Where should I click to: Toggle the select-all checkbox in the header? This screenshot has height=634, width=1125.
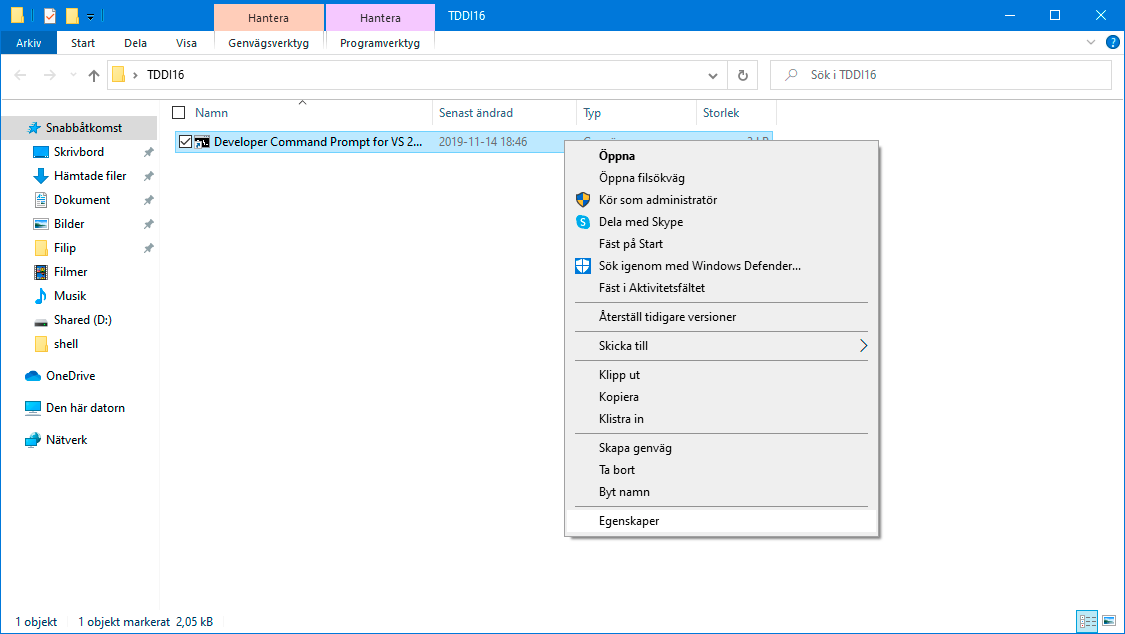coord(179,113)
